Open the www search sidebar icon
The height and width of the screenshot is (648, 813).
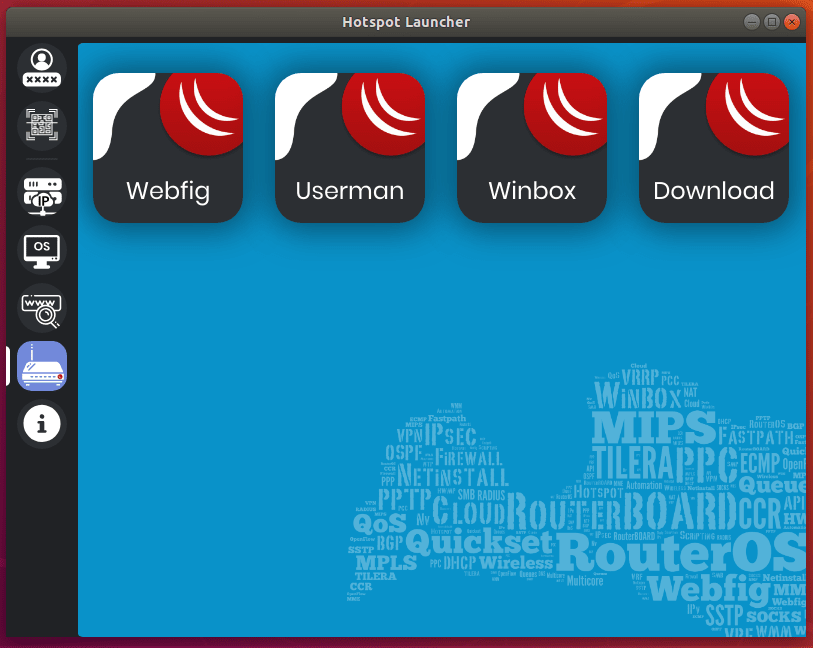41,308
